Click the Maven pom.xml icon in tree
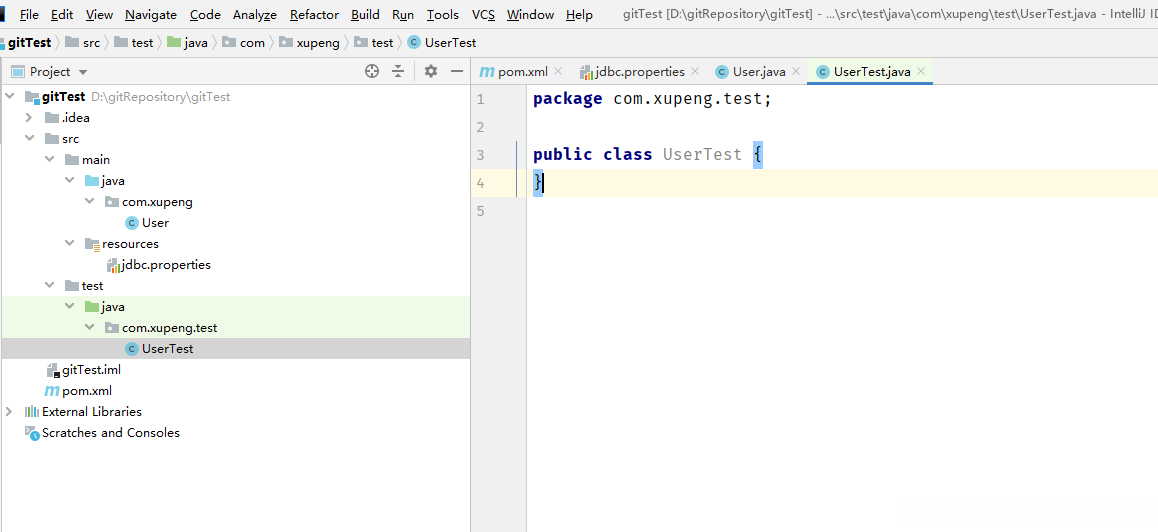 click(52, 391)
